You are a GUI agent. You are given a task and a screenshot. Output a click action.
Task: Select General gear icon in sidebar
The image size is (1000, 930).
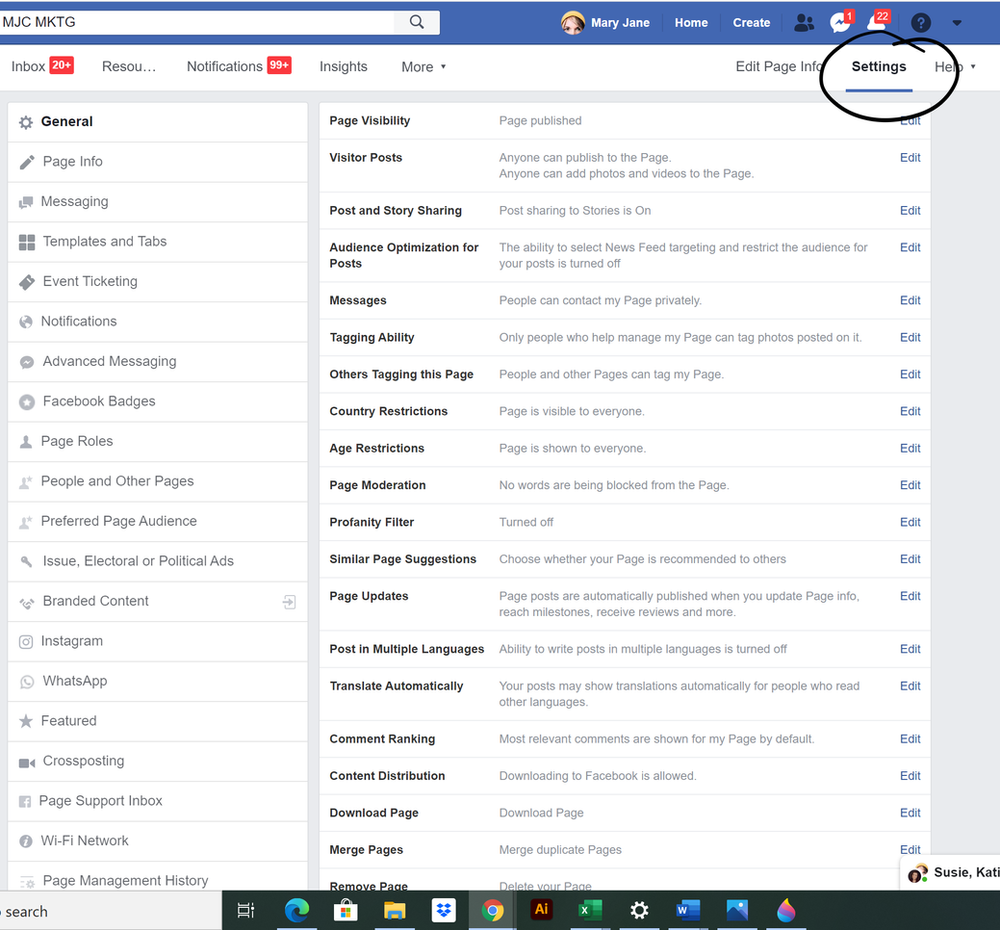tap(26, 122)
